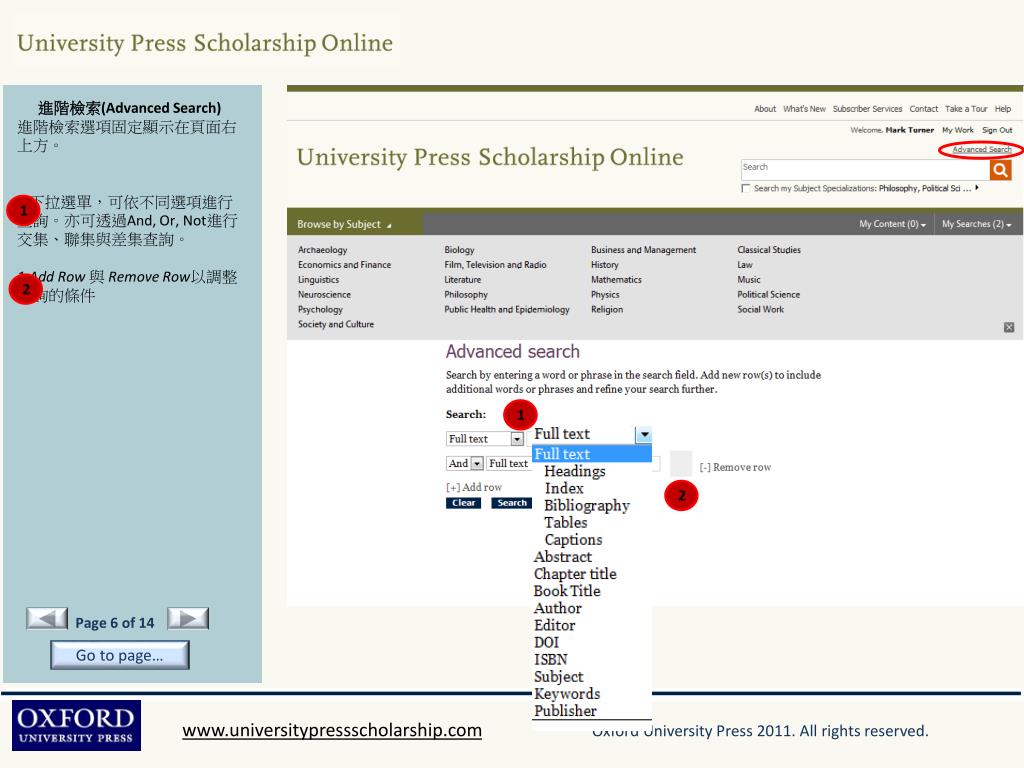
Task: Click Add row link
Action: tap(474, 487)
